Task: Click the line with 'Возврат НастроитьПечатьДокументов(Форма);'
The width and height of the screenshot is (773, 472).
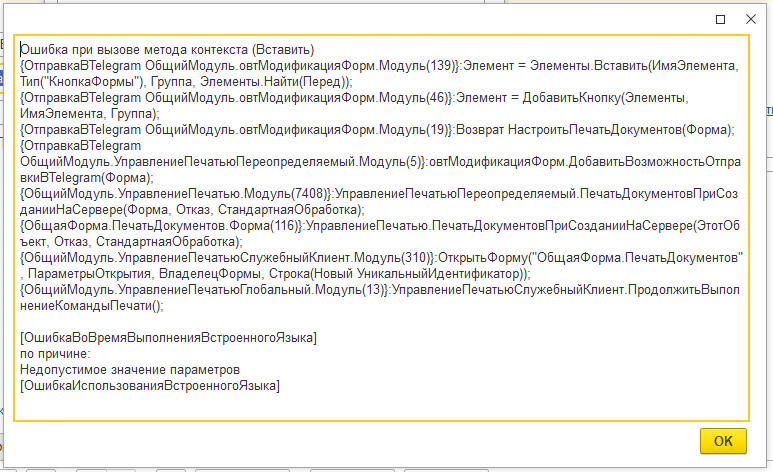Action: (x=377, y=130)
